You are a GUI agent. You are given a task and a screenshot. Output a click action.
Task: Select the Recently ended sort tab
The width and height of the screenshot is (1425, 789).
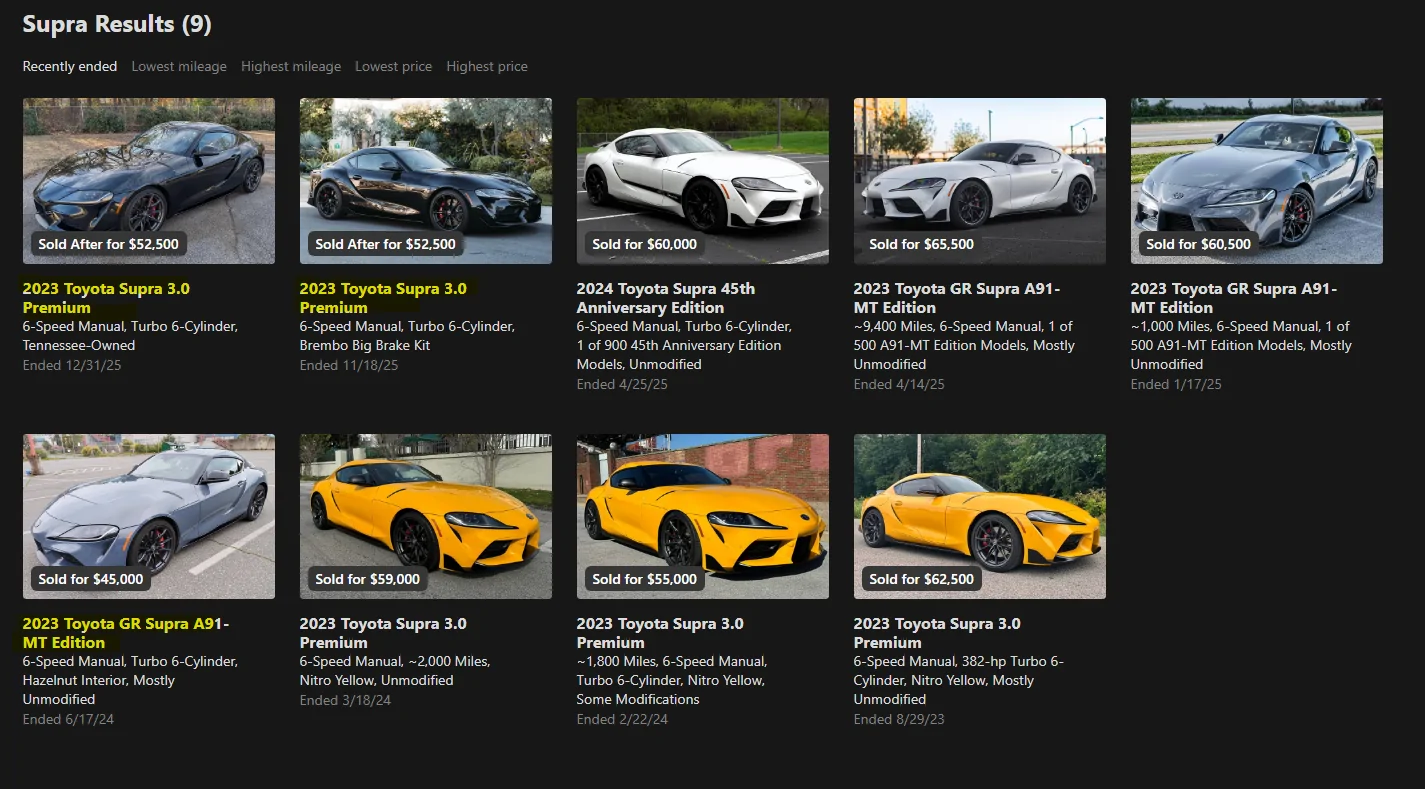(70, 66)
